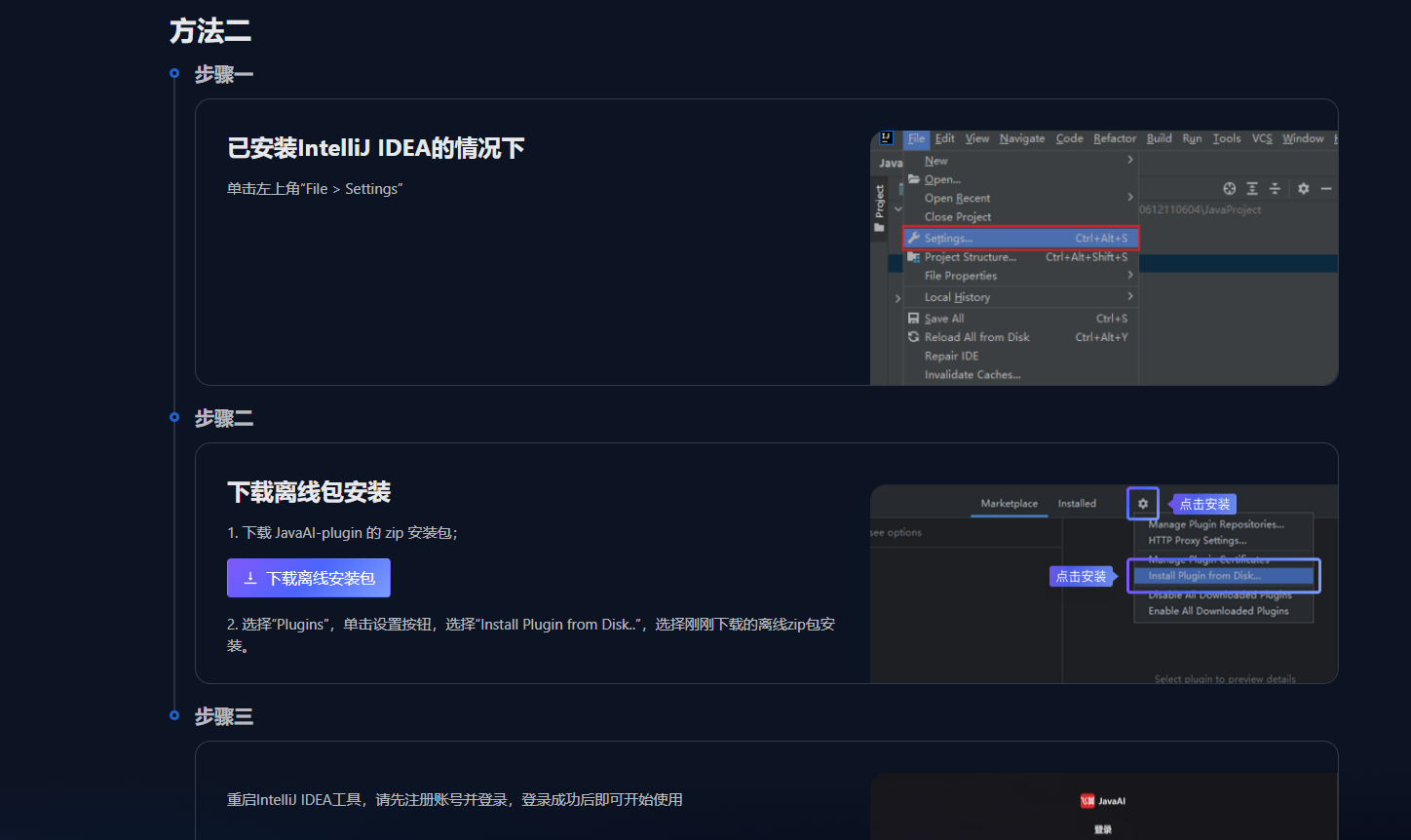Select Manage Plugin Repositories... entry
The width and height of the screenshot is (1411, 840).
(1216, 524)
